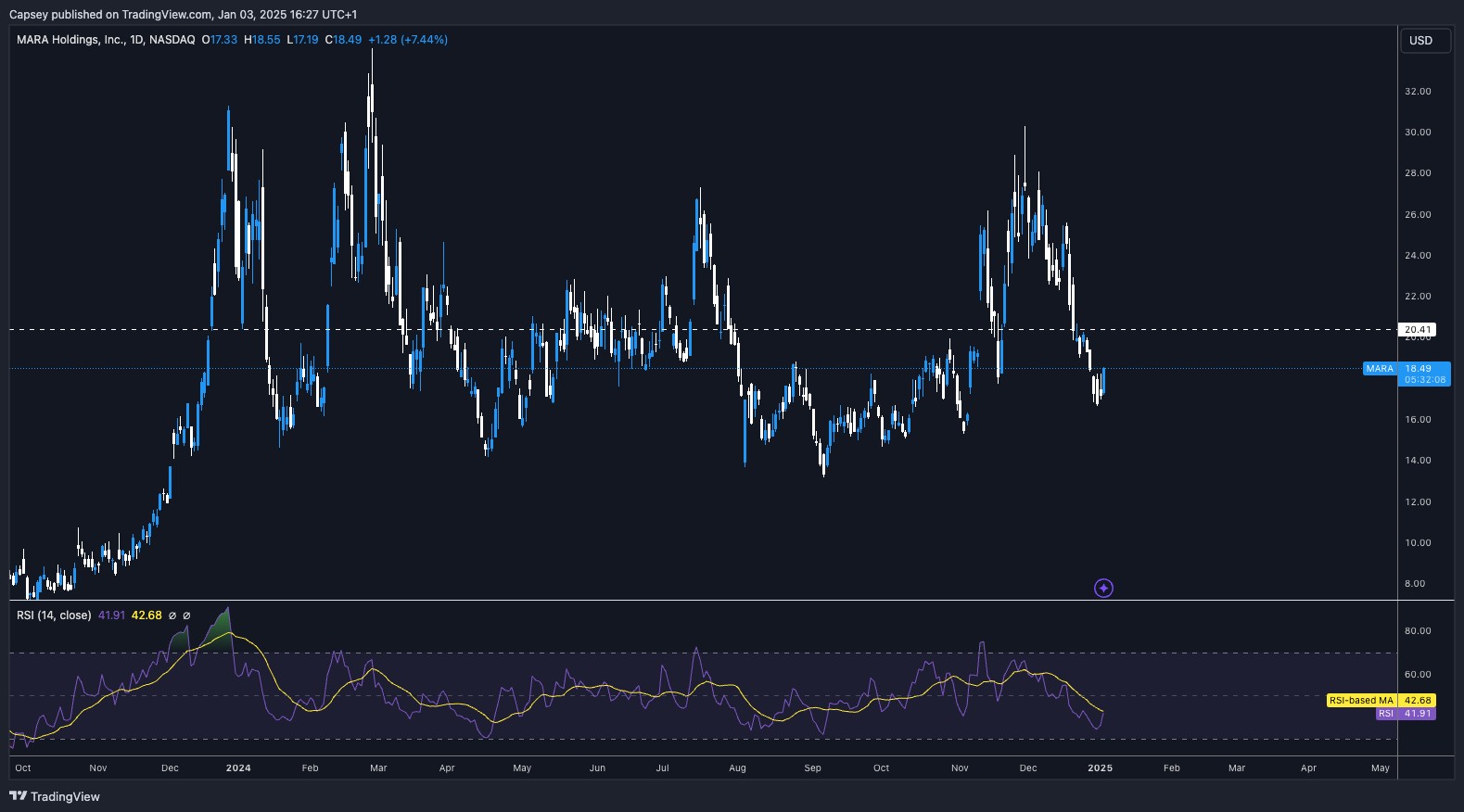Click the first ∅ symbol after RSI 42.68
1464x812 pixels.
pyautogui.click(x=172, y=615)
